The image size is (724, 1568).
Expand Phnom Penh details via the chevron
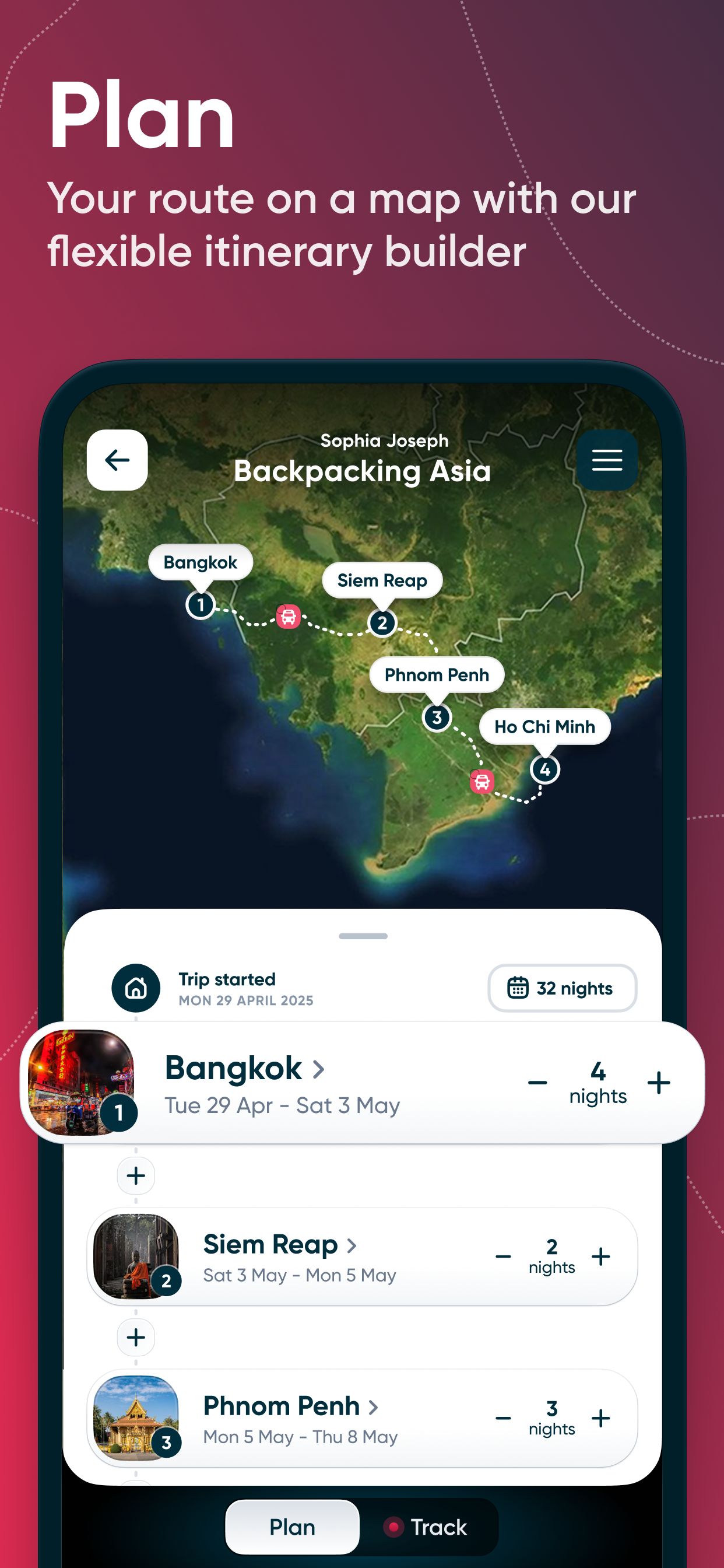[x=373, y=1408]
